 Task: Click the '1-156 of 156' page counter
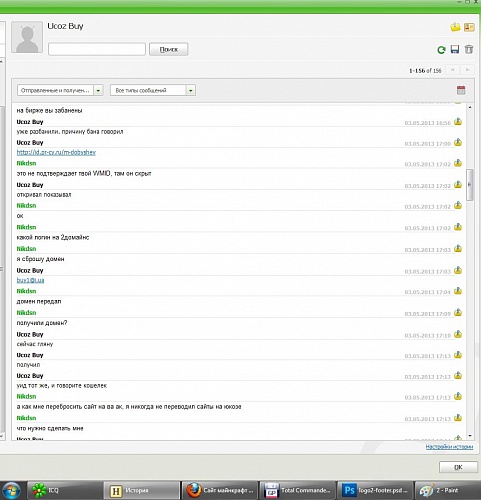[x=425, y=71]
